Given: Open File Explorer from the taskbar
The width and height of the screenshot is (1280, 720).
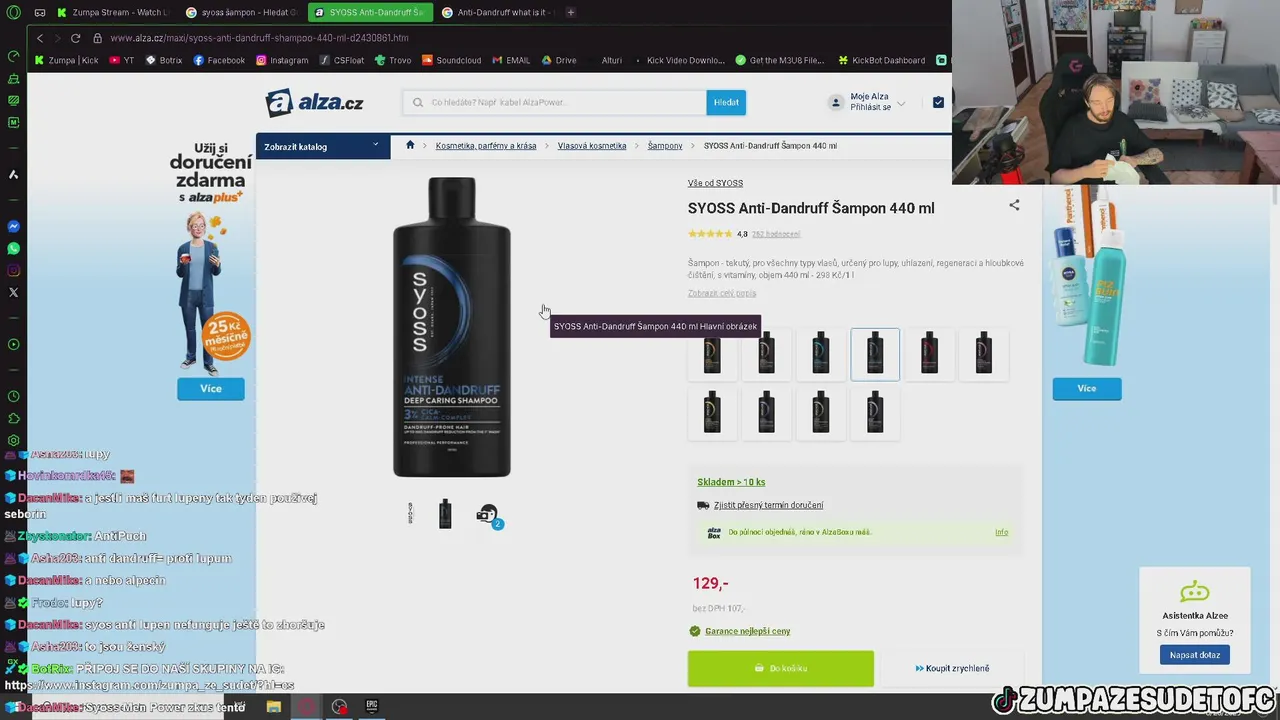Looking at the screenshot, I should pyautogui.click(x=274, y=706).
